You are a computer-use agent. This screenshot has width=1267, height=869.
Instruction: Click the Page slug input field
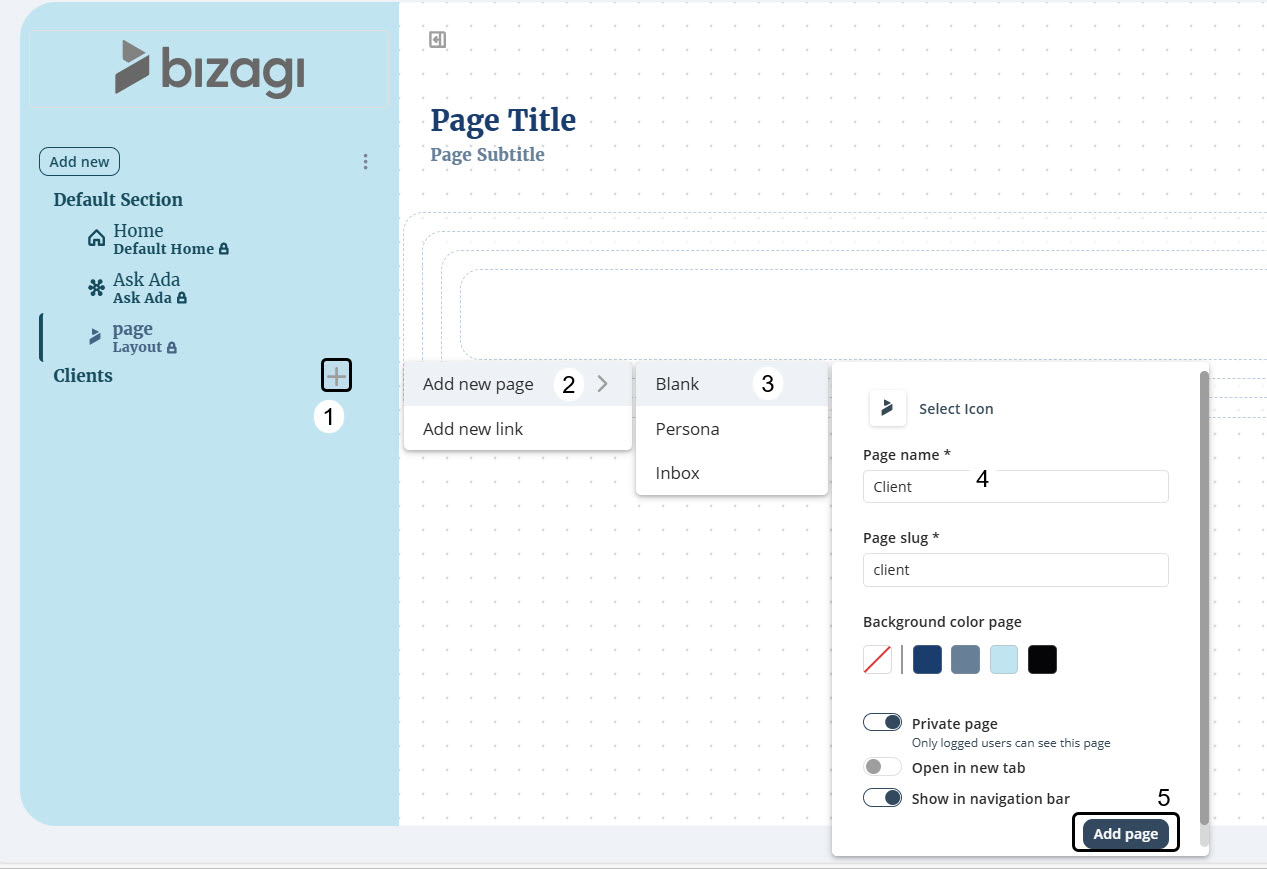point(1015,570)
